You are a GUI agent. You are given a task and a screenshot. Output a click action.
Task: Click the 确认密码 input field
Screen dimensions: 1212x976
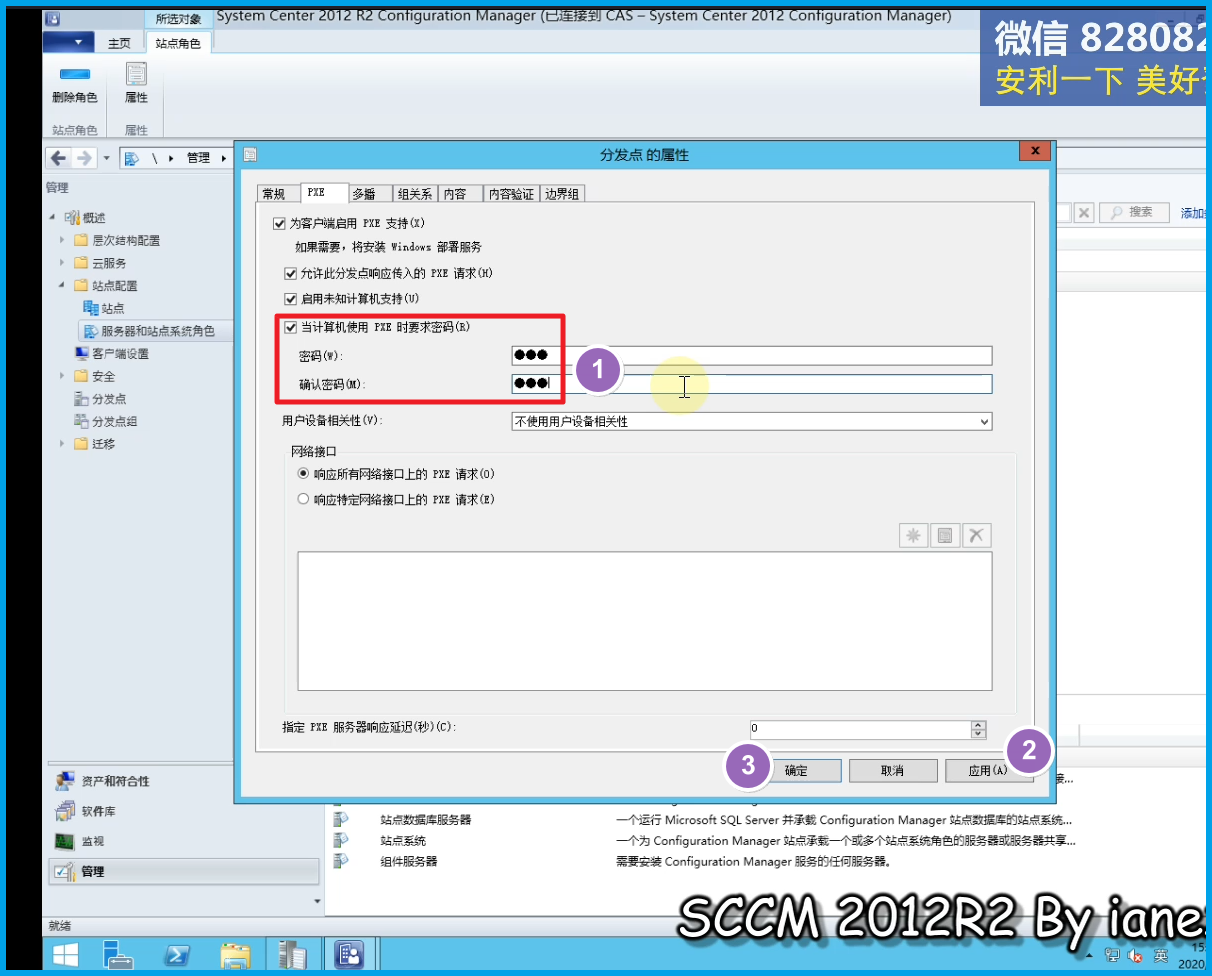pos(751,384)
